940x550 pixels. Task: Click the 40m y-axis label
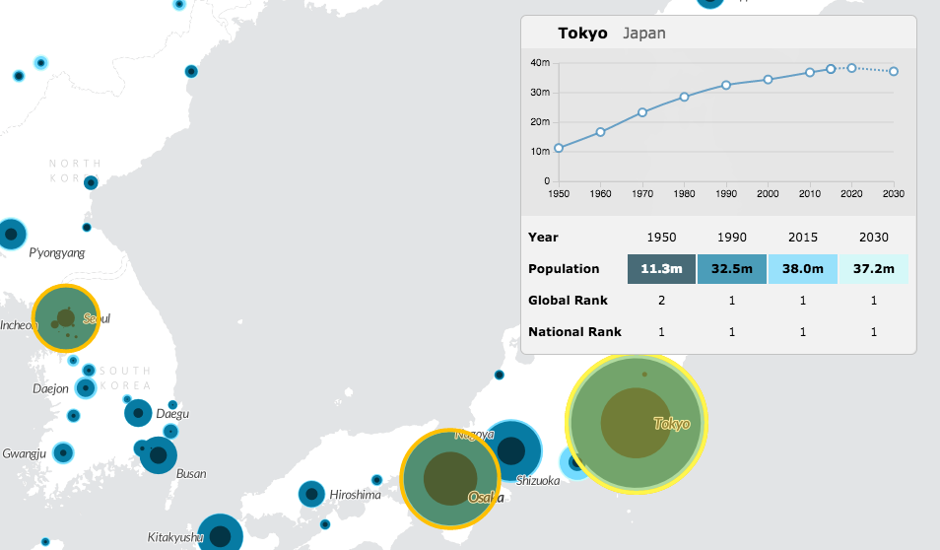(540, 62)
